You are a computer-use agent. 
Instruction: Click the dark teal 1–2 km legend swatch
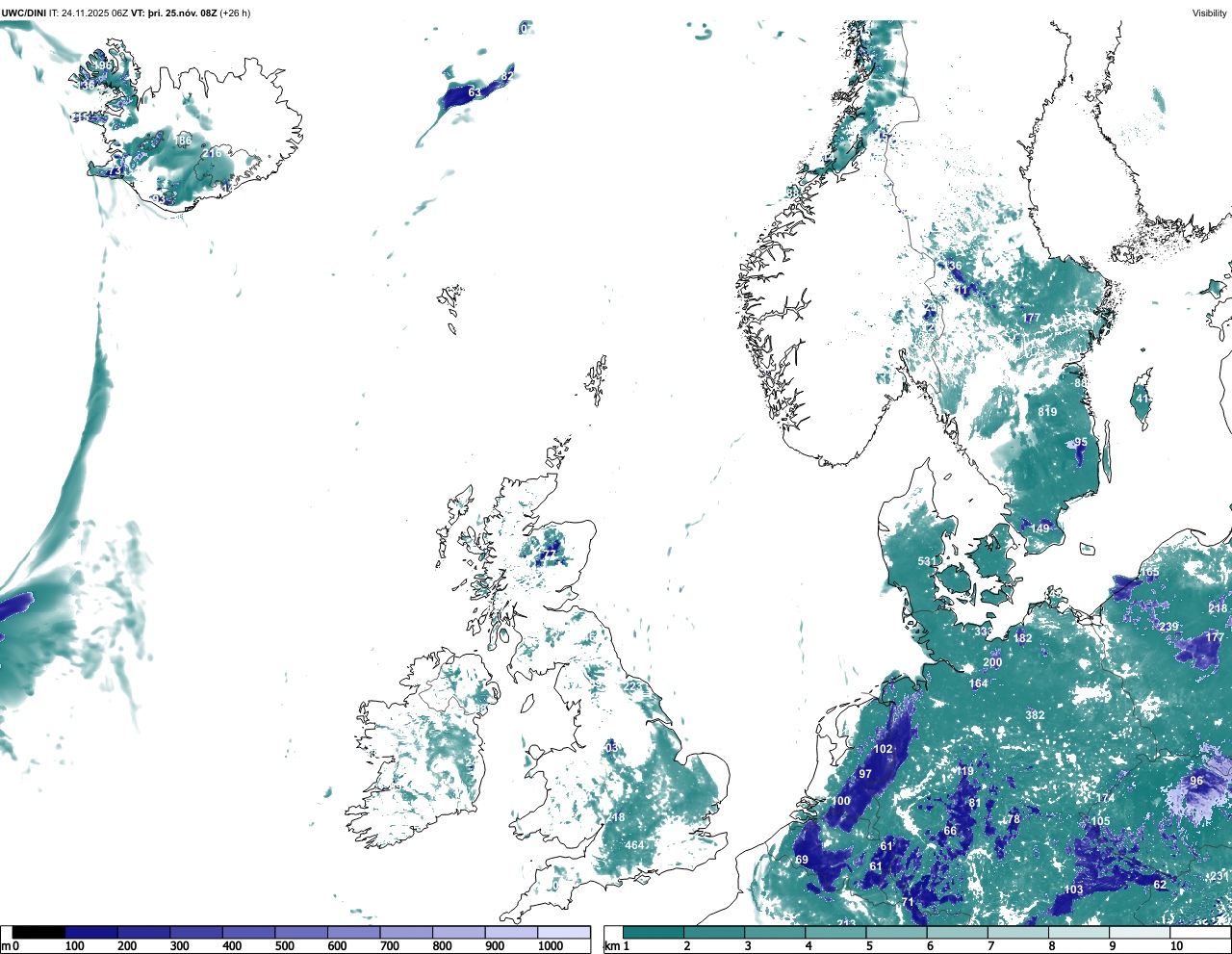[x=654, y=932]
